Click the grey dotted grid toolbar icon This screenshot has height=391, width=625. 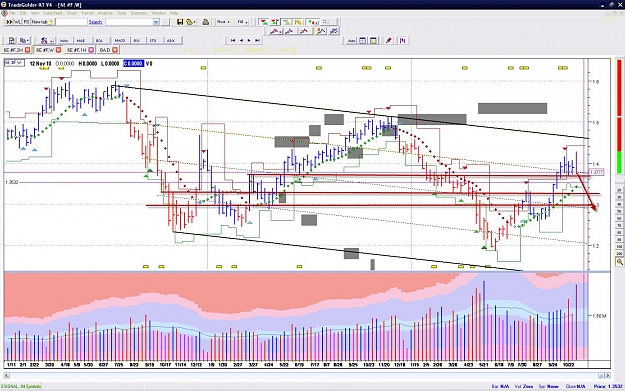329,22
